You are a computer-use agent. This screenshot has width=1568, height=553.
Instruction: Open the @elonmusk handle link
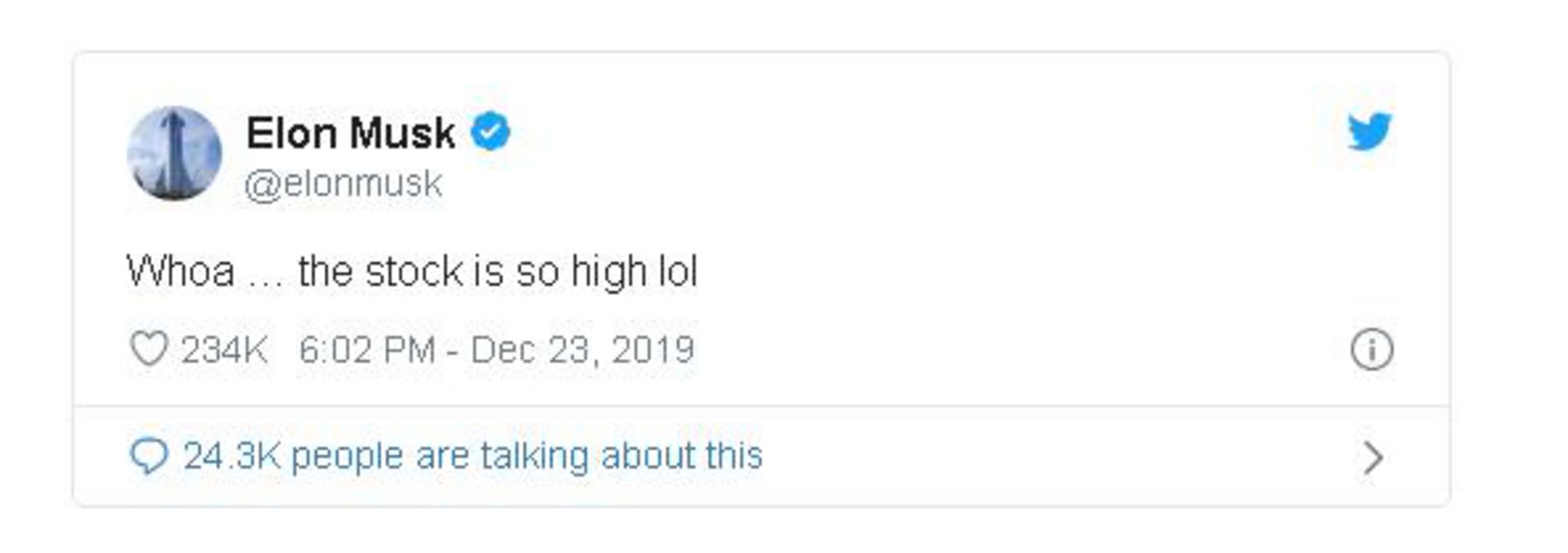click(344, 184)
